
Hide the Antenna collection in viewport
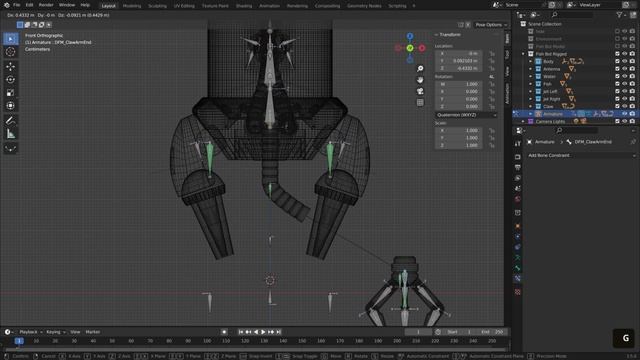[x=624, y=69]
